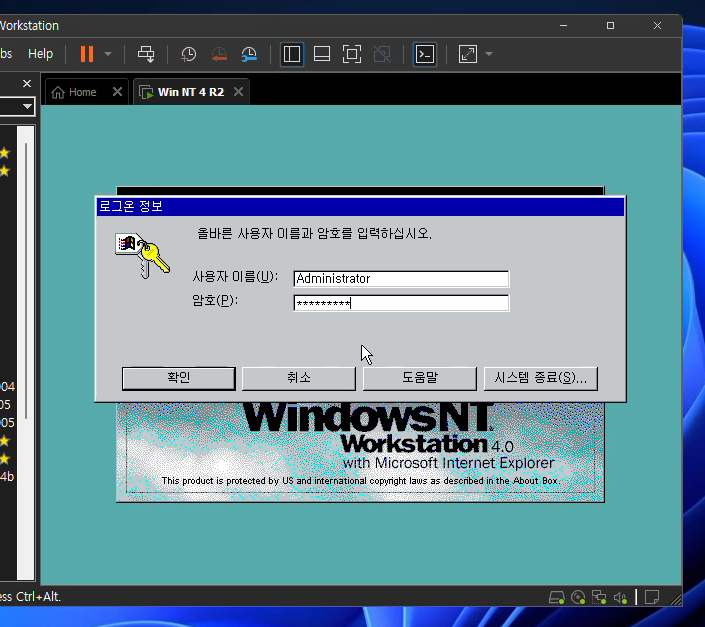The image size is (705, 627).
Task: Open the snapshot manager
Action: tap(249, 54)
